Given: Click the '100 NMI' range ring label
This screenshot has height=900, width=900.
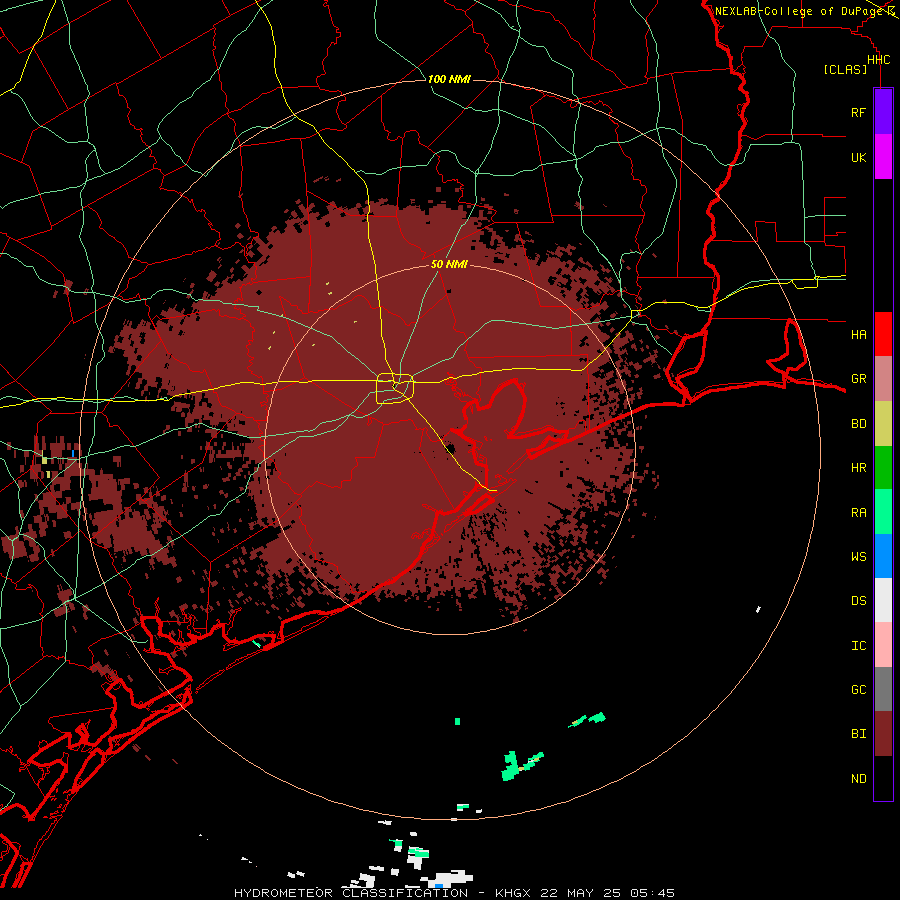Looking at the screenshot, I should pyautogui.click(x=449, y=79).
